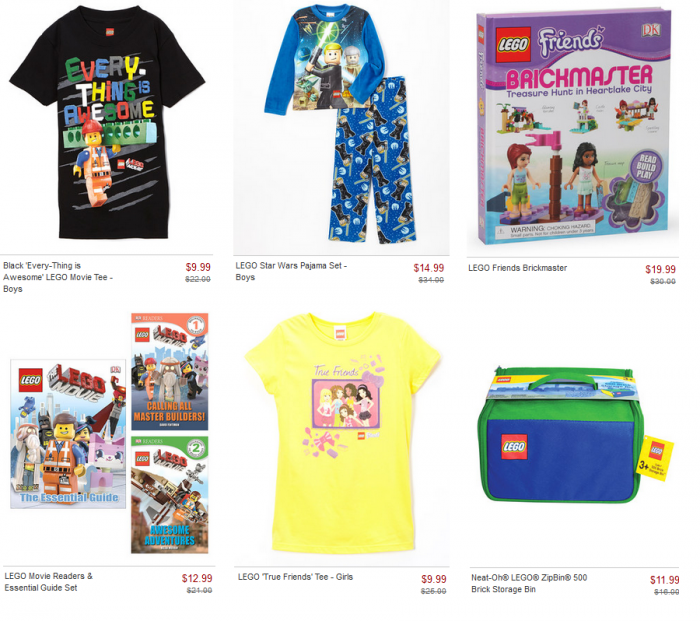The height and width of the screenshot is (621, 700).
Task: Click the $14.99 pajama set price
Action: [429, 268]
